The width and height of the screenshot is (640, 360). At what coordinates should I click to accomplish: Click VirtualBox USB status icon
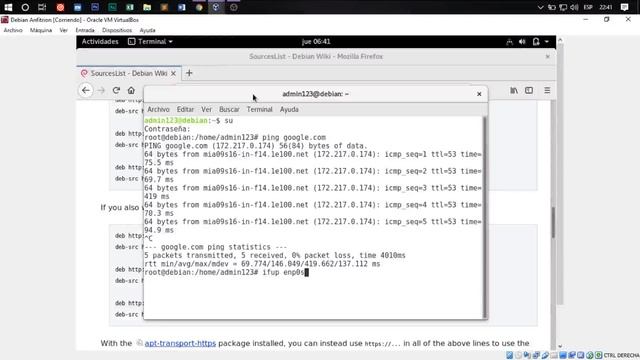(545, 356)
